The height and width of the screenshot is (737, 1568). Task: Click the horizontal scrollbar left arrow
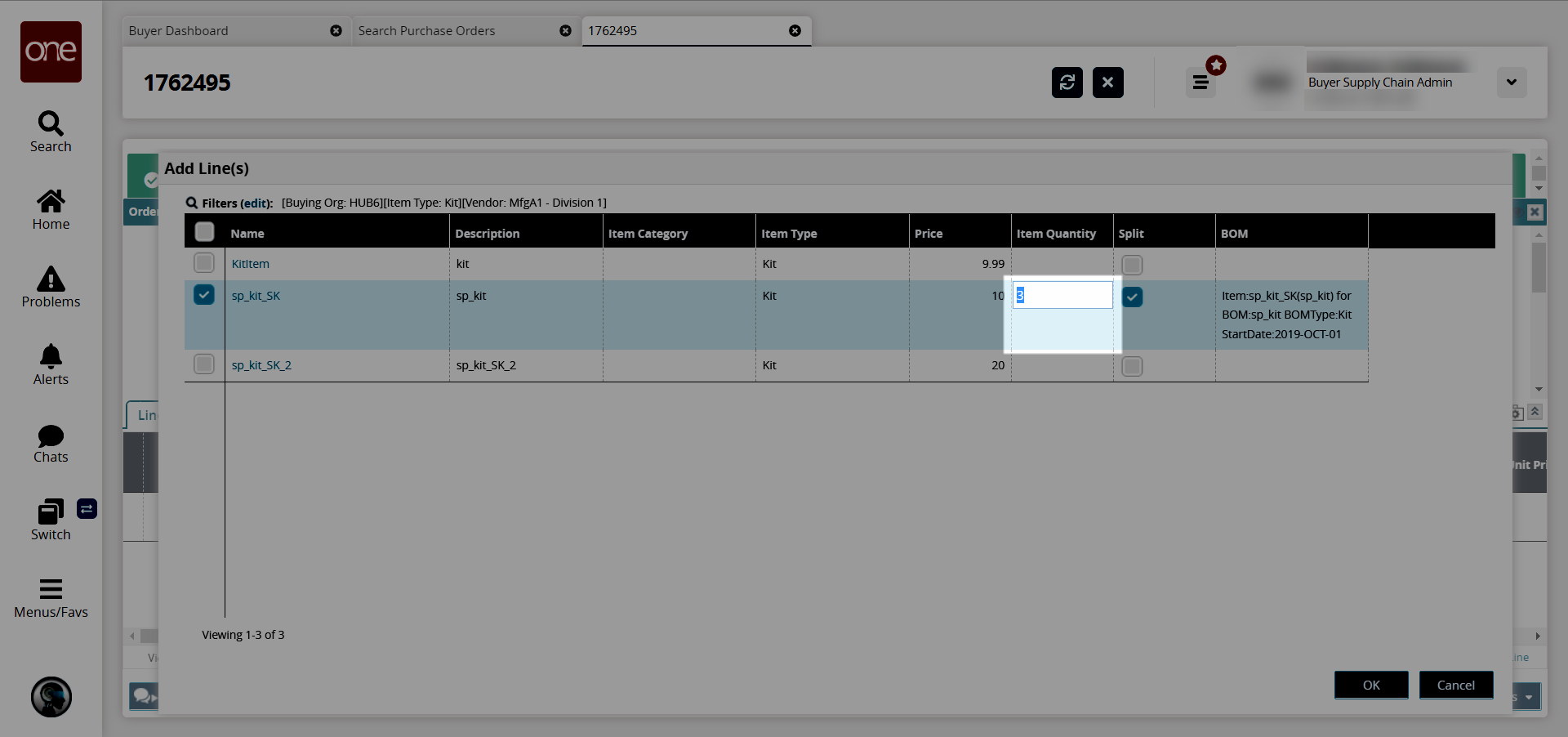132,636
